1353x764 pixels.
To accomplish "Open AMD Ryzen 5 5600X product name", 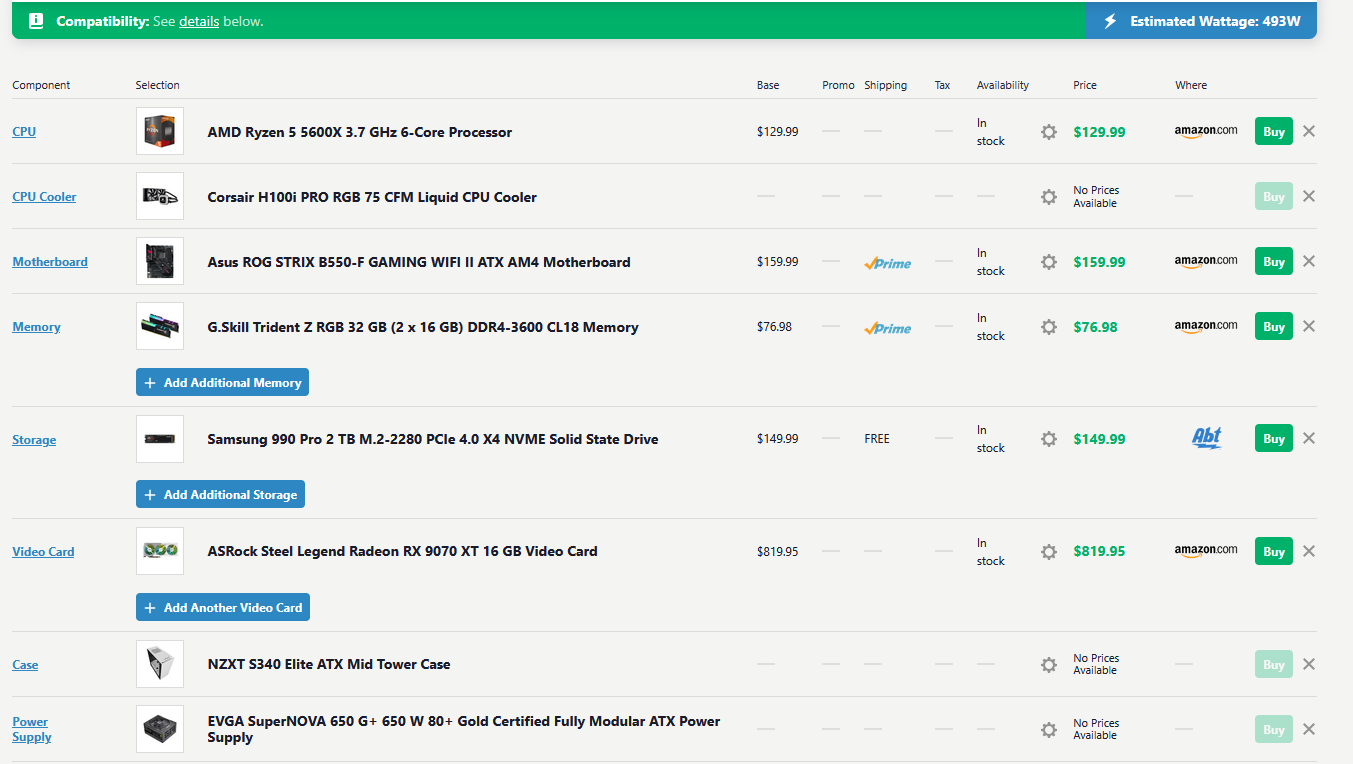I will coord(360,132).
